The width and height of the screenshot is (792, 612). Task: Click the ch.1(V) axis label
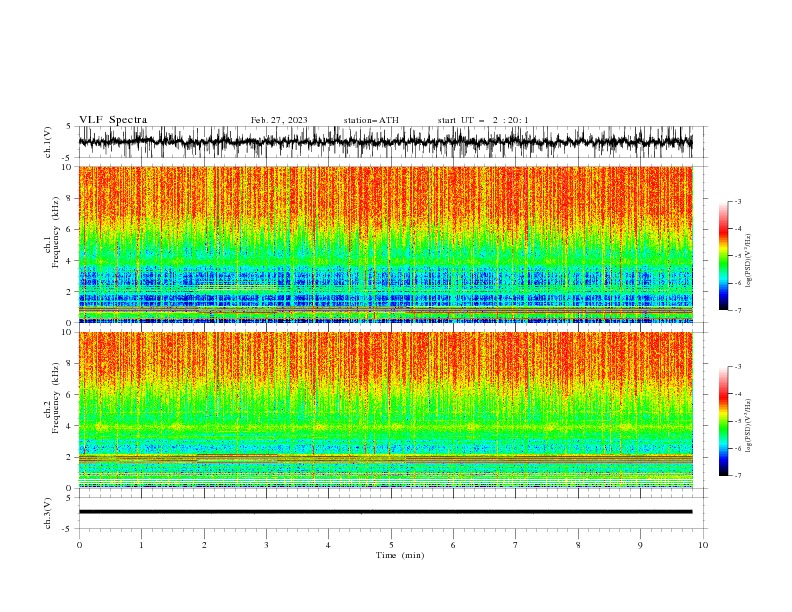48,142
